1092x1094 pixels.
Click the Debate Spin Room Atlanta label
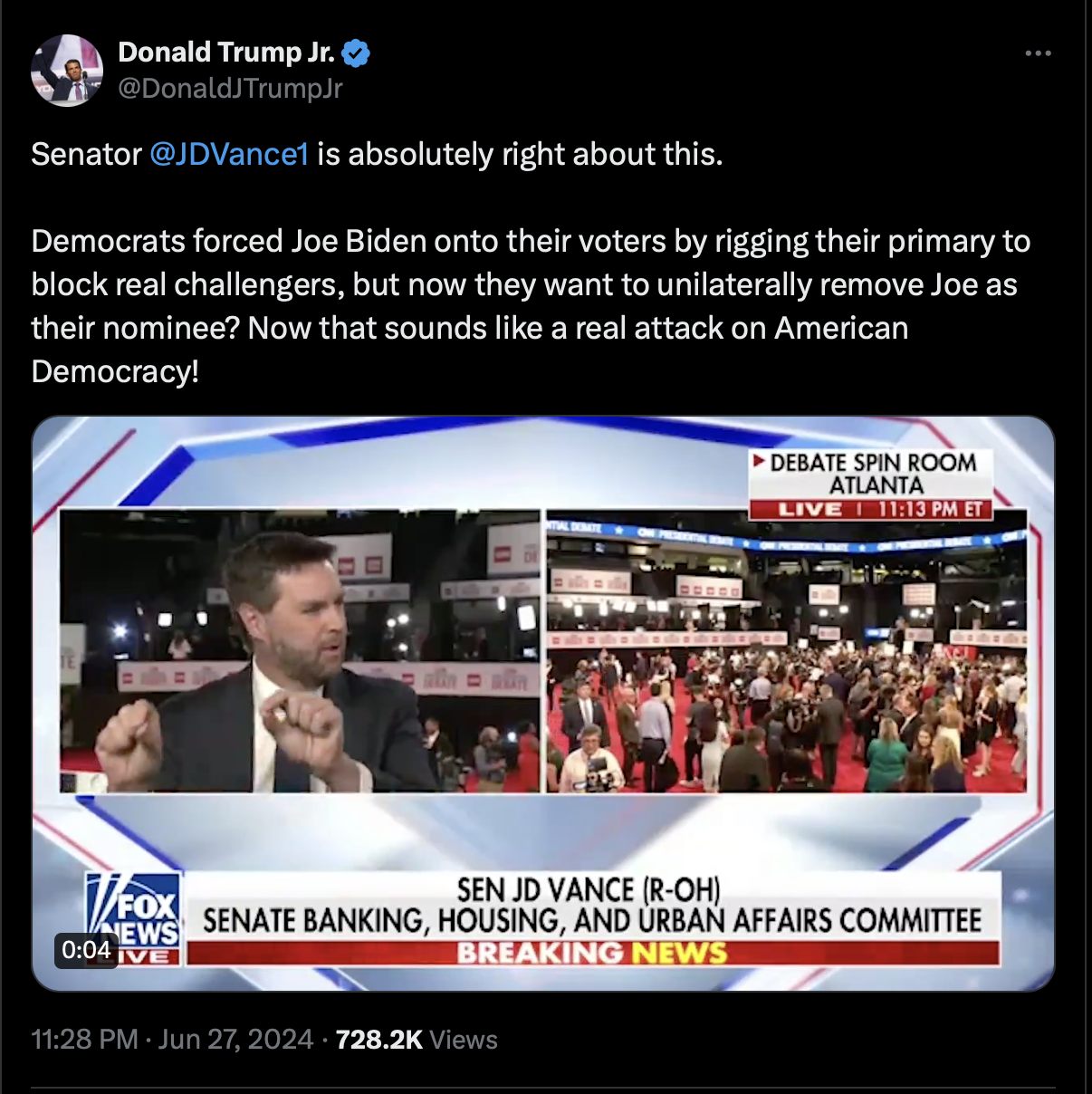pos(872,474)
